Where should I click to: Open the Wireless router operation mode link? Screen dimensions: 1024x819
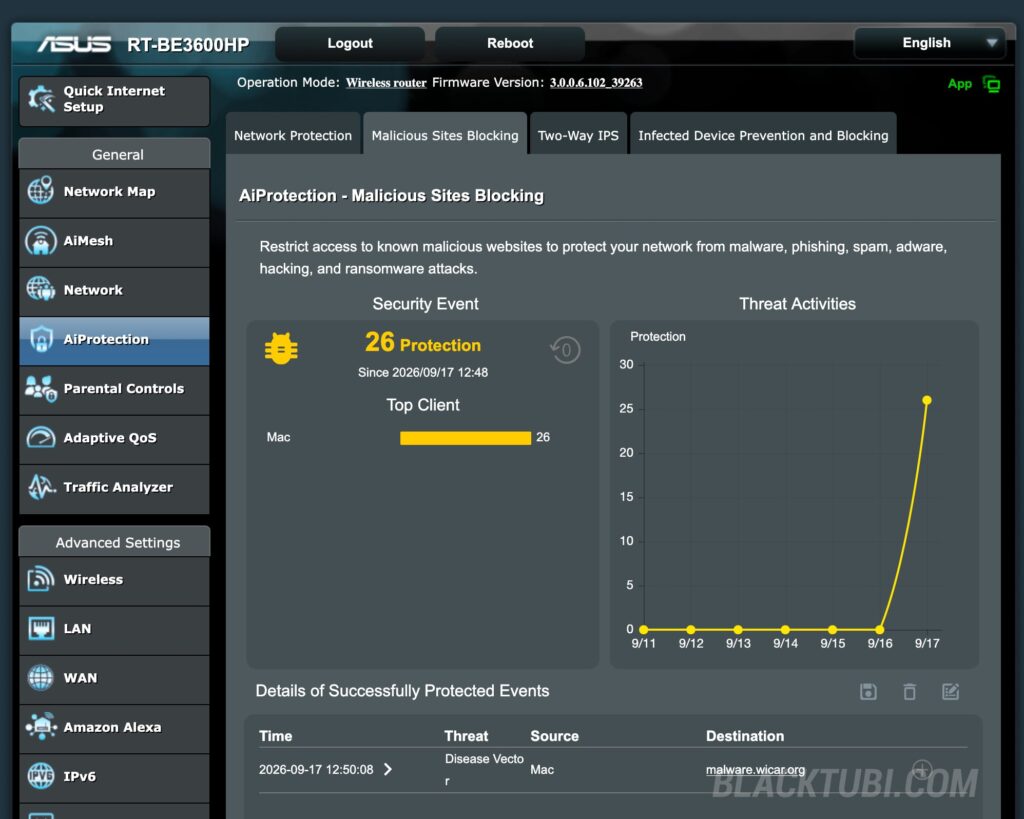pos(386,83)
